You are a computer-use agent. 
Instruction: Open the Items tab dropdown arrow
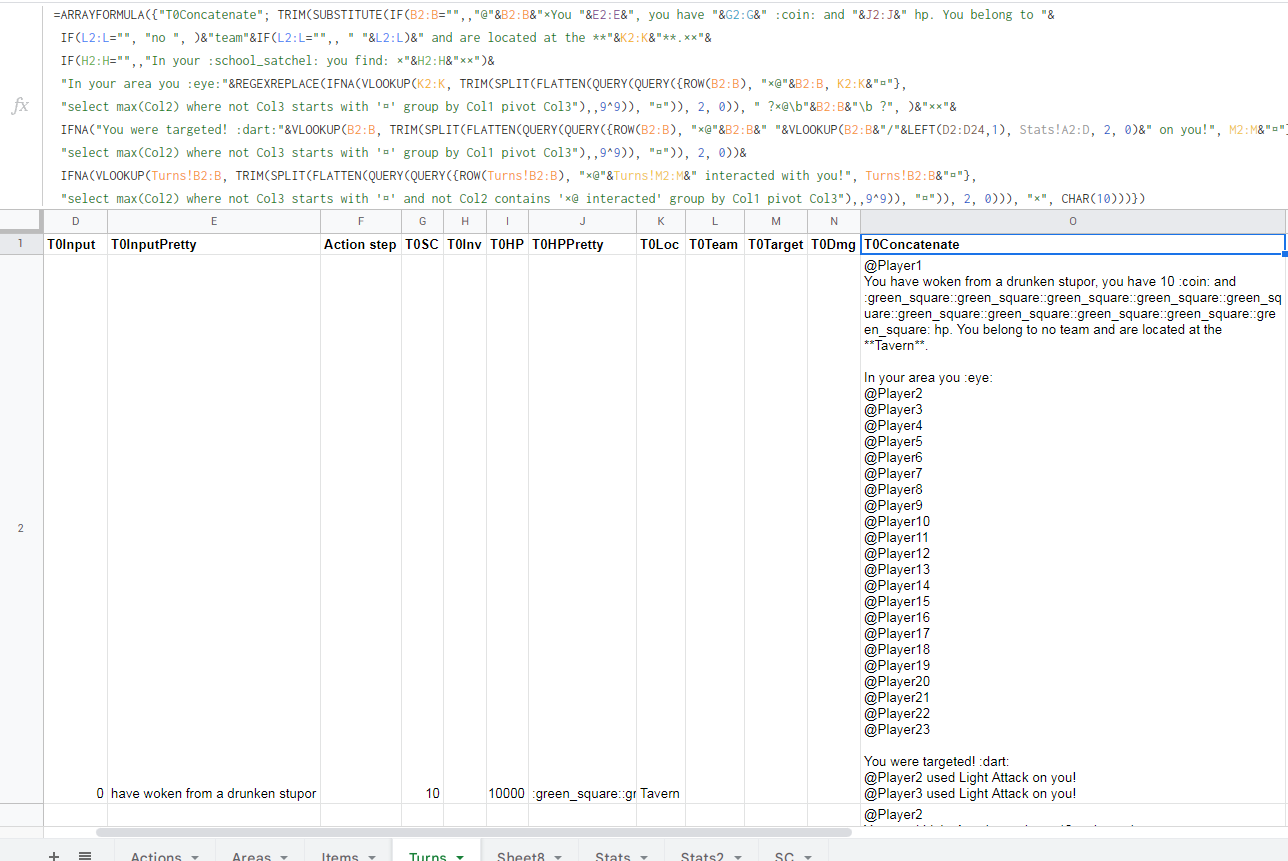tap(371, 857)
